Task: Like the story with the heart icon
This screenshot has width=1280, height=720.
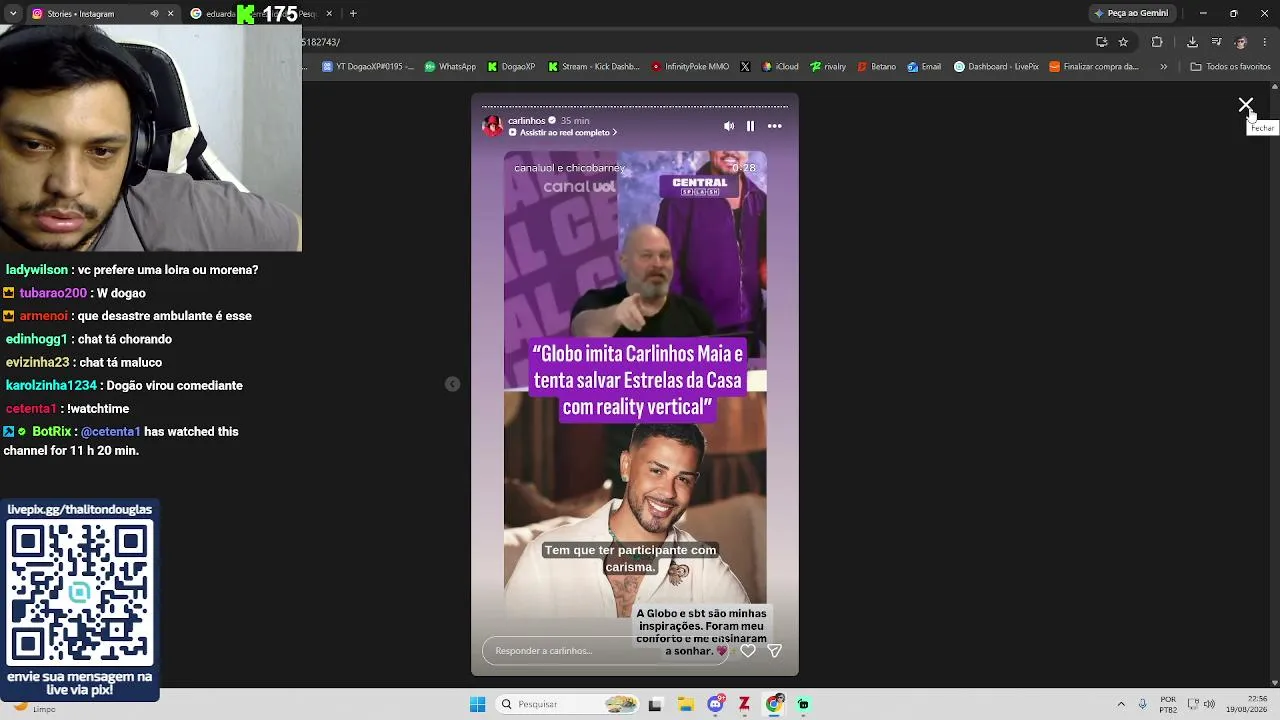Action: (748, 650)
